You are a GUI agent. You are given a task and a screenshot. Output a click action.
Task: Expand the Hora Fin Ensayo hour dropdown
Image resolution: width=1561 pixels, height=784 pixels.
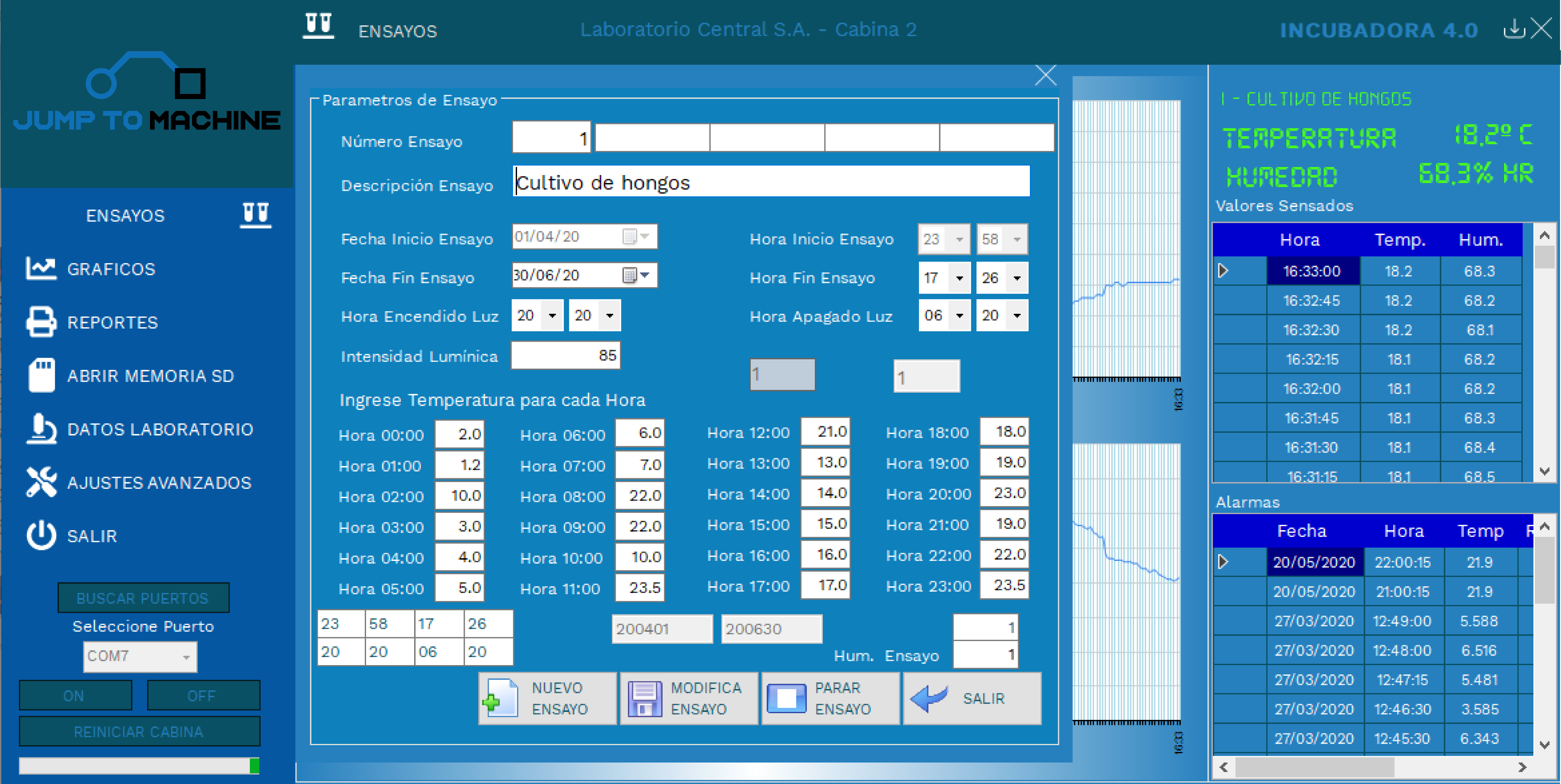(x=959, y=278)
